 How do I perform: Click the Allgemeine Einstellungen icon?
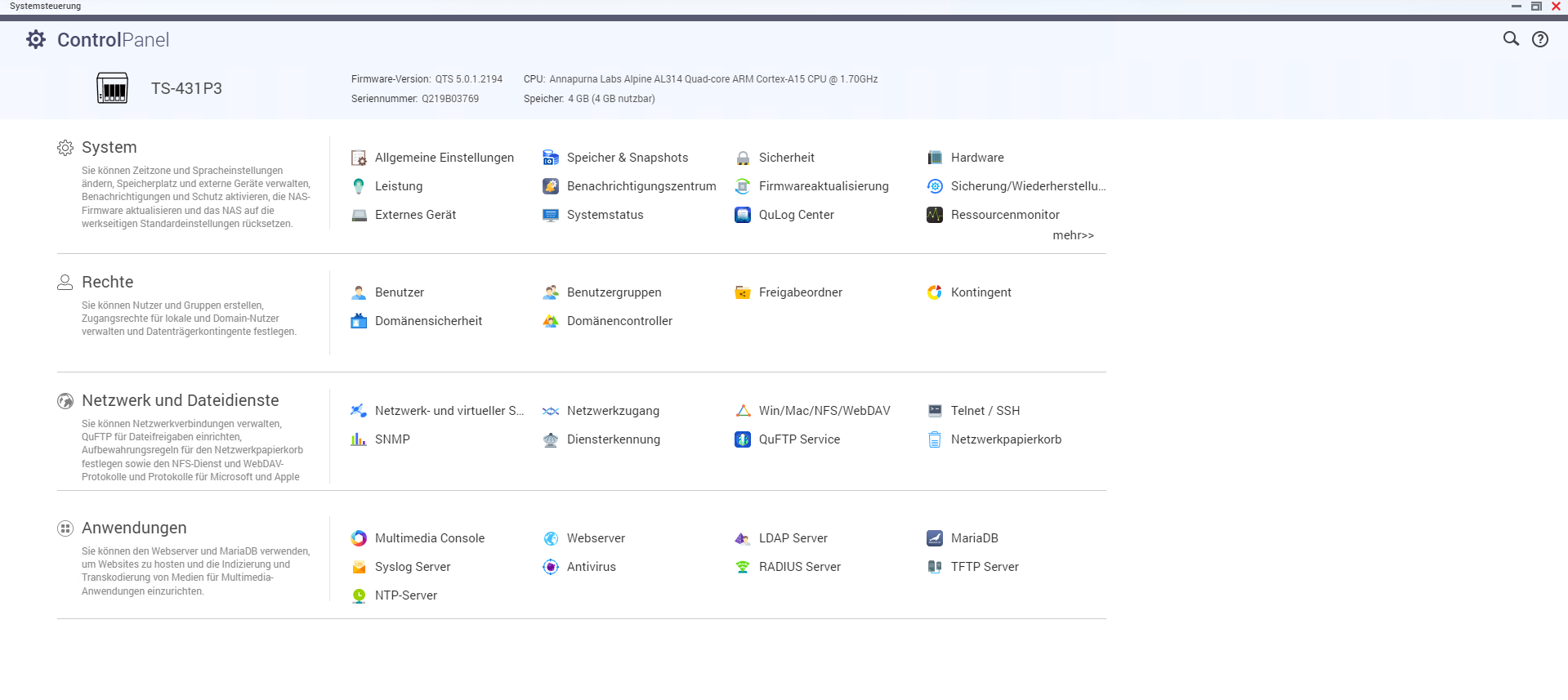(x=359, y=158)
